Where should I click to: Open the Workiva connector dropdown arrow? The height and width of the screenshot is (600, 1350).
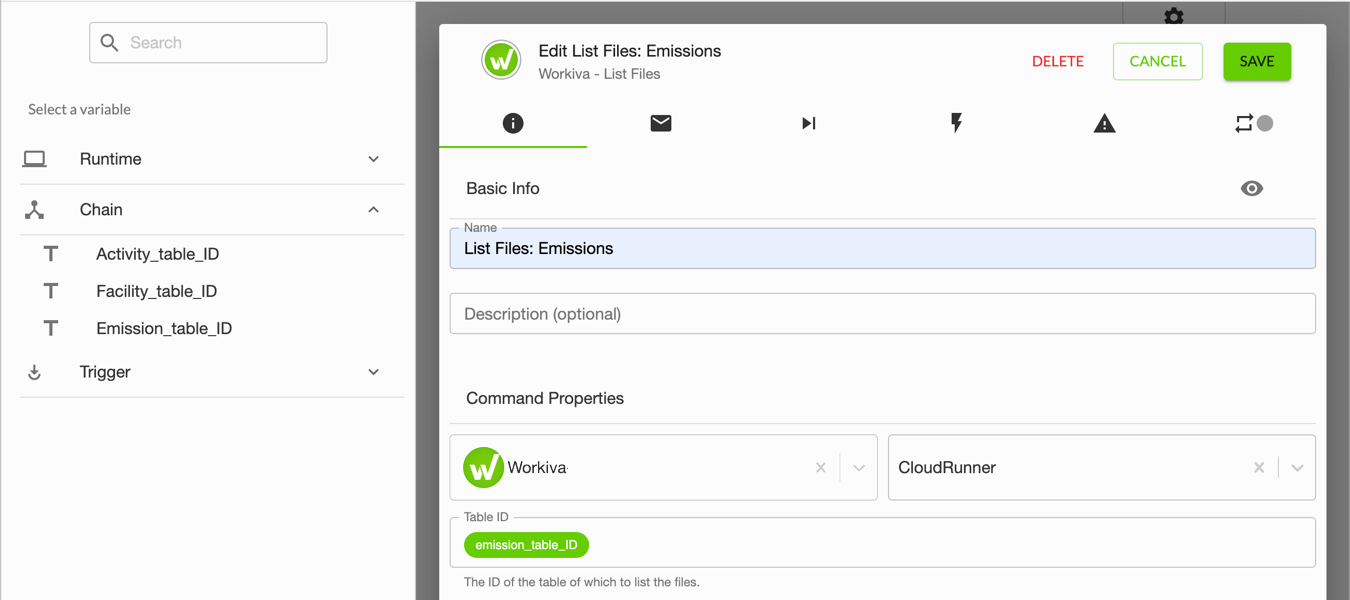pos(859,468)
